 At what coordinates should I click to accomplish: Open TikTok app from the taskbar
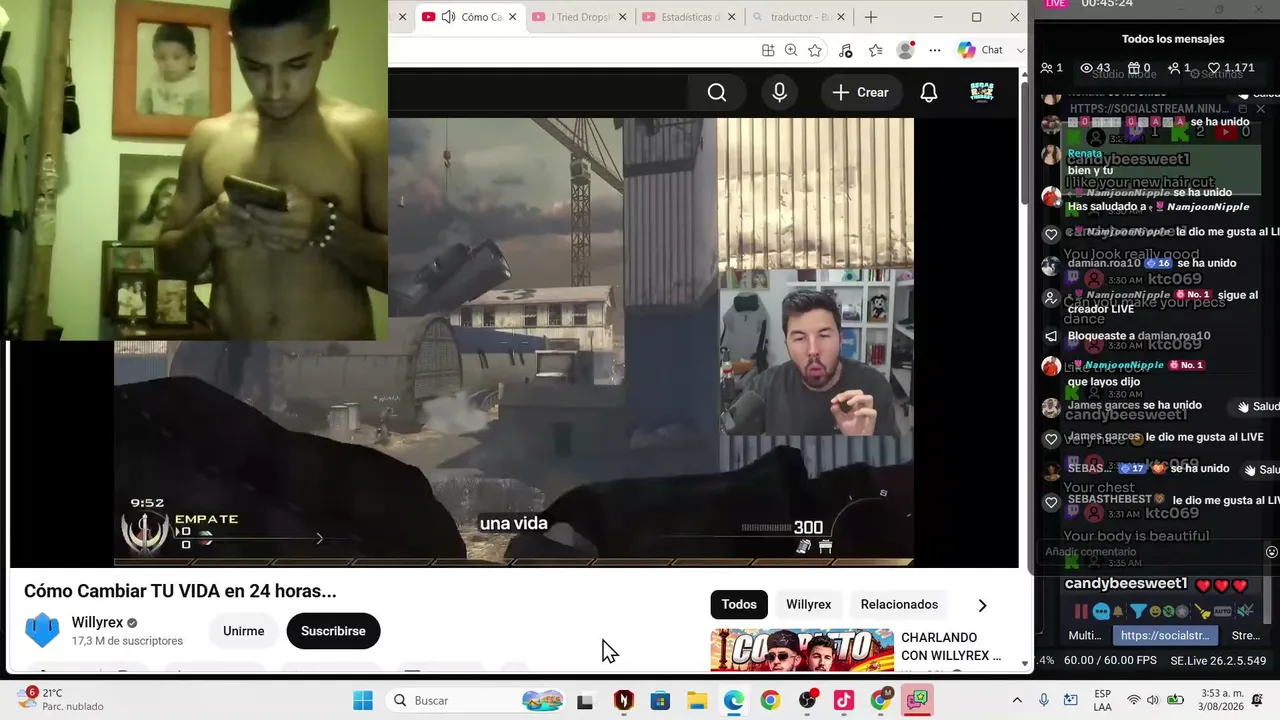[844, 700]
